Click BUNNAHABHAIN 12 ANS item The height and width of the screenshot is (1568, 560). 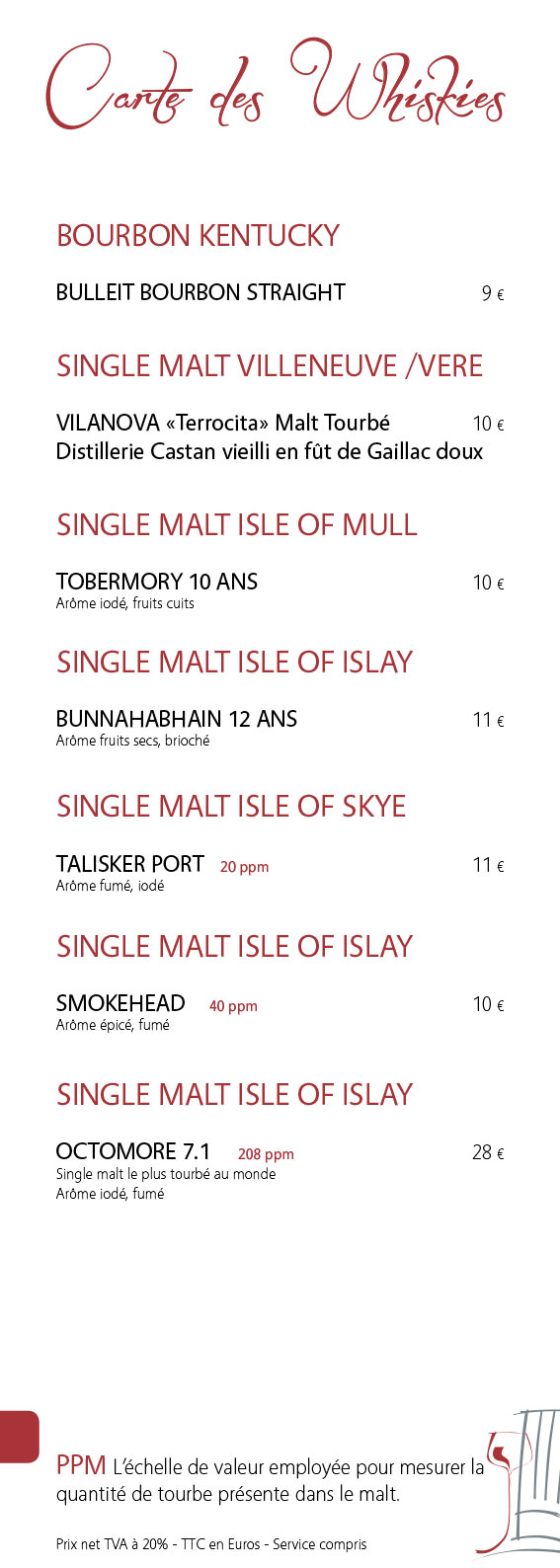point(177,719)
